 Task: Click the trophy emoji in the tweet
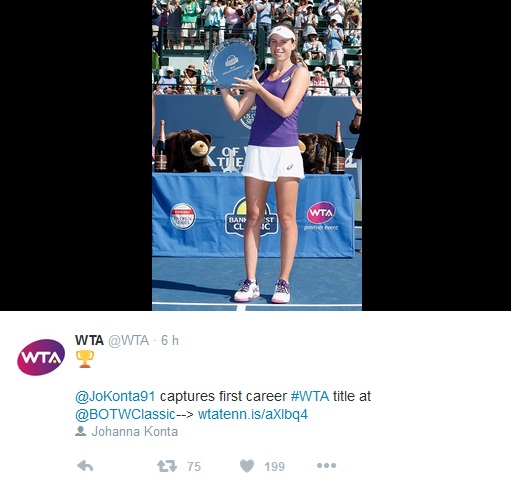click(x=85, y=359)
